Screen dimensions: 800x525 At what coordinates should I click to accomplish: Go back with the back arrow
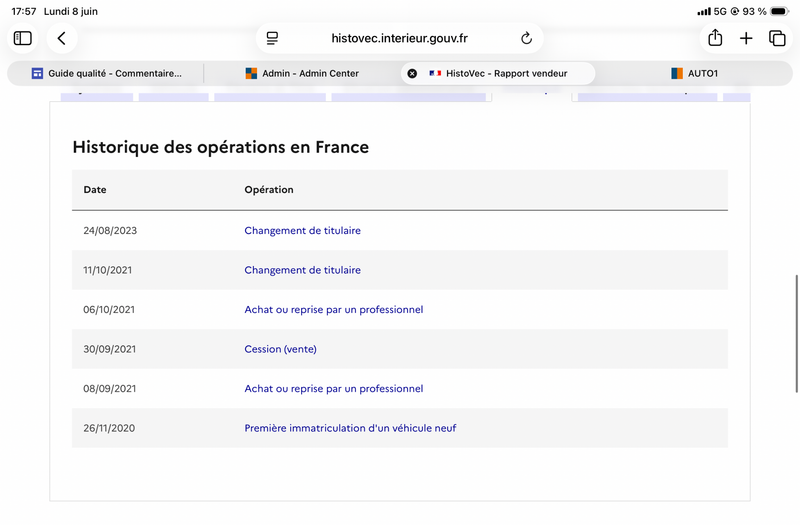(x=62, y=38)
